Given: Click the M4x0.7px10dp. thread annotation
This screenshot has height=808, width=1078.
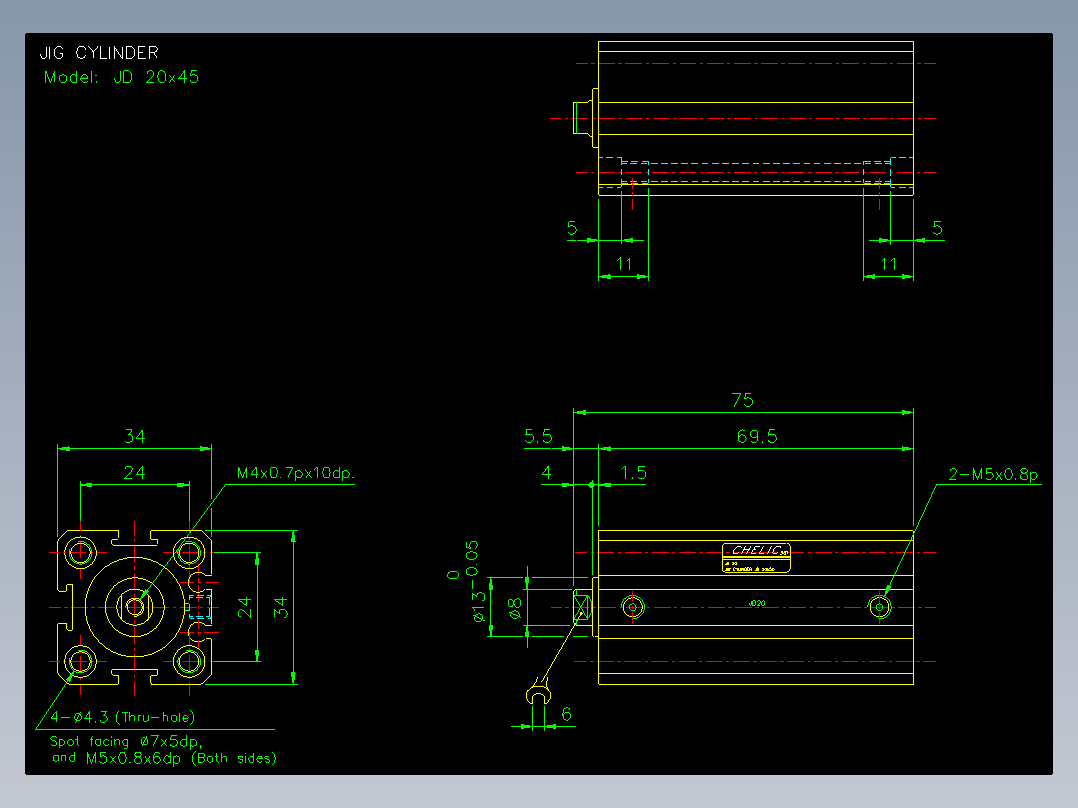Looking at the screenshot, I should coord(296,473).
